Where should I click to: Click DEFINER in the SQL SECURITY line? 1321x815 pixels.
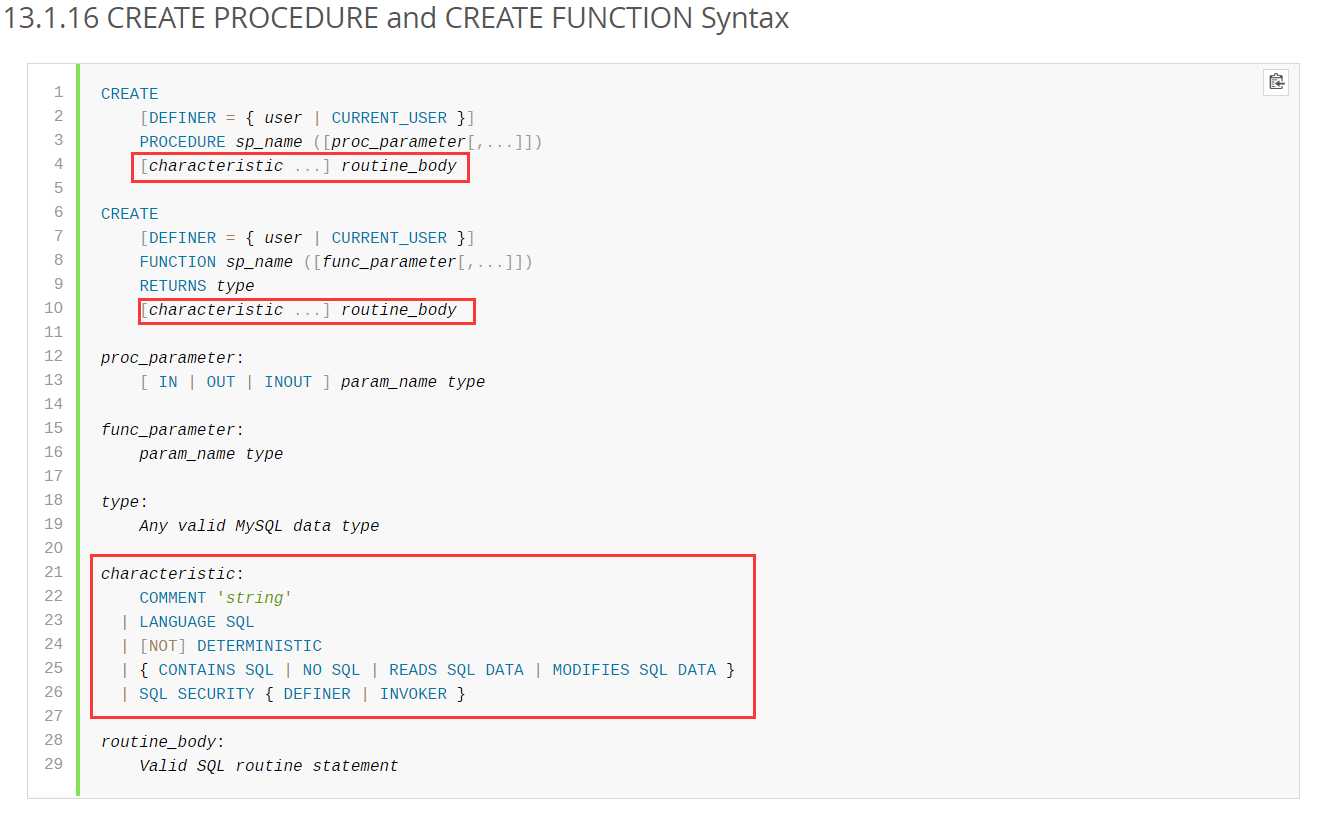click(317, 694)
